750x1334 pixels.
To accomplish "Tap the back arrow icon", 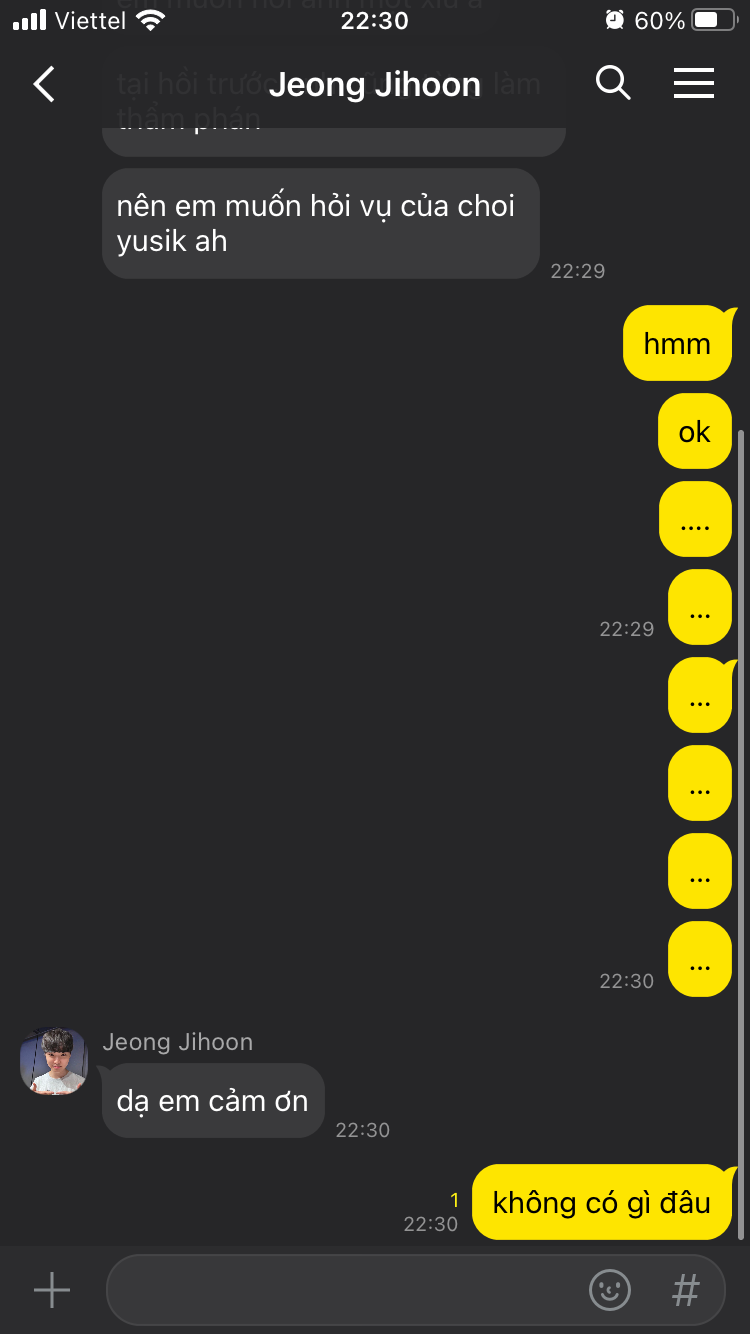I will tap(45, 84).
